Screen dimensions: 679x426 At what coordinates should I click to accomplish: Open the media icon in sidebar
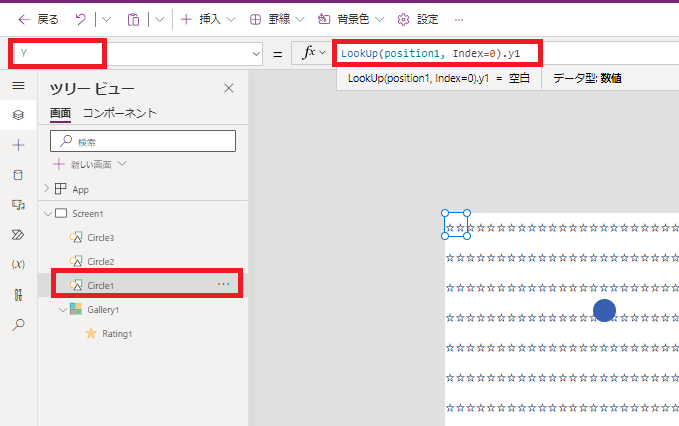tap(18, 205)
